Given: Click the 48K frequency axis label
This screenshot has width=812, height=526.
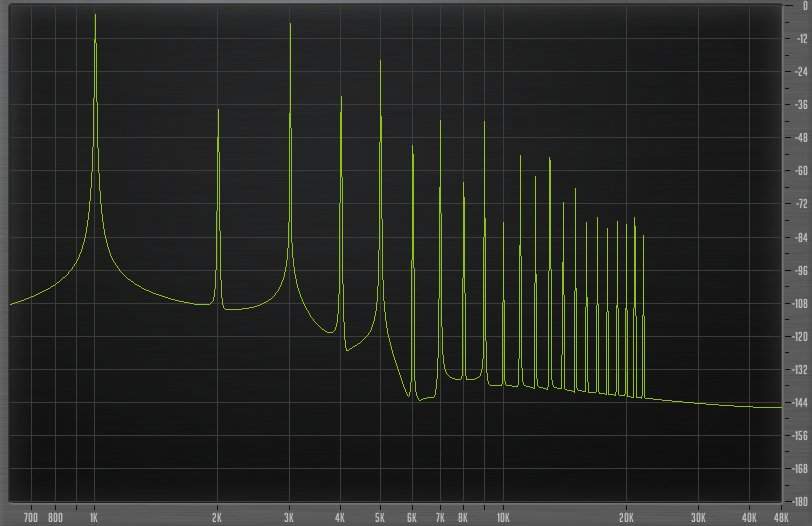Looking at the screenshot, I should (781, 518).
